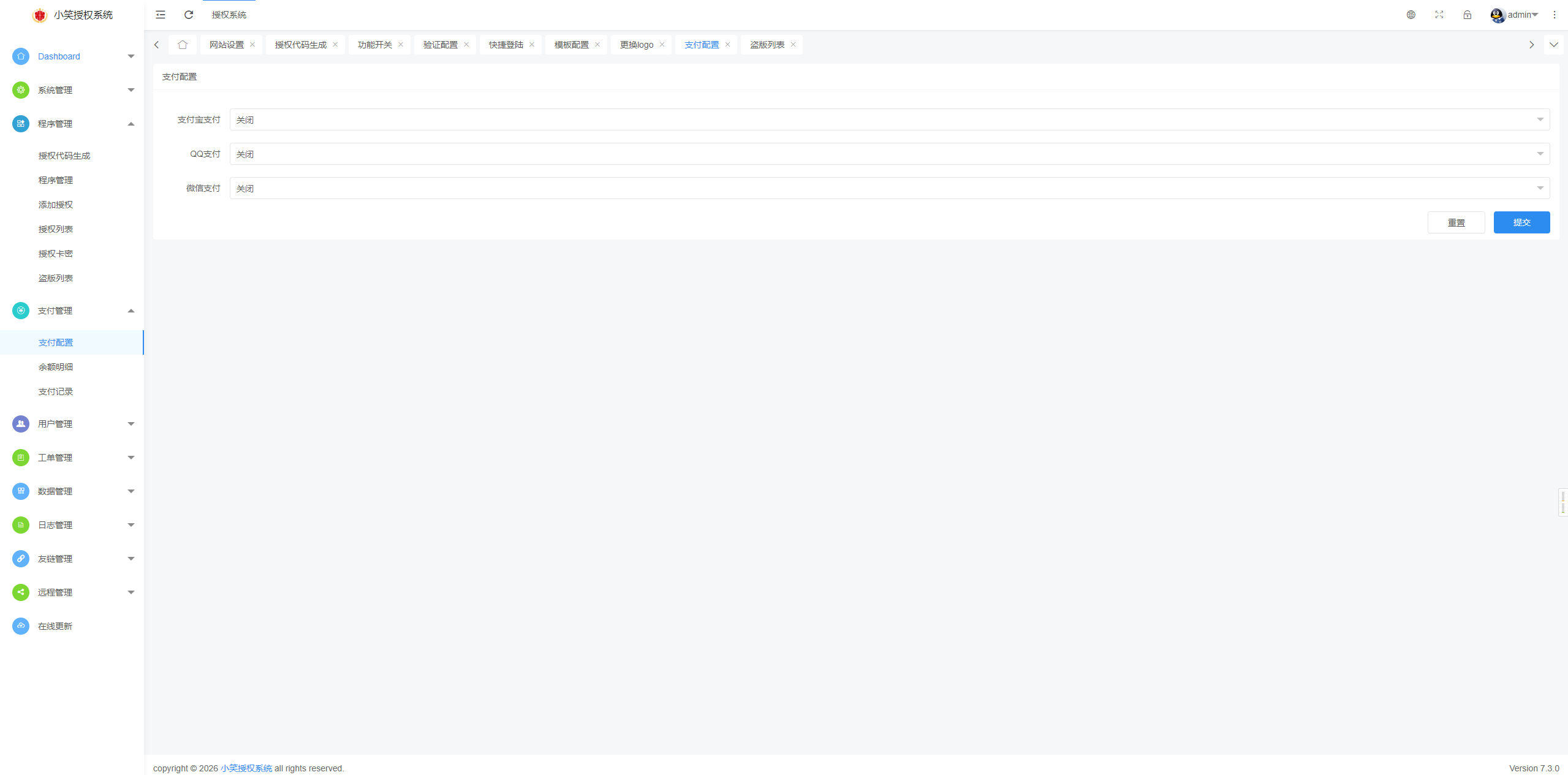Screen dimensions: 1568x775
Task: Open the 余额明细 menu item
Action: pos(56,367)
